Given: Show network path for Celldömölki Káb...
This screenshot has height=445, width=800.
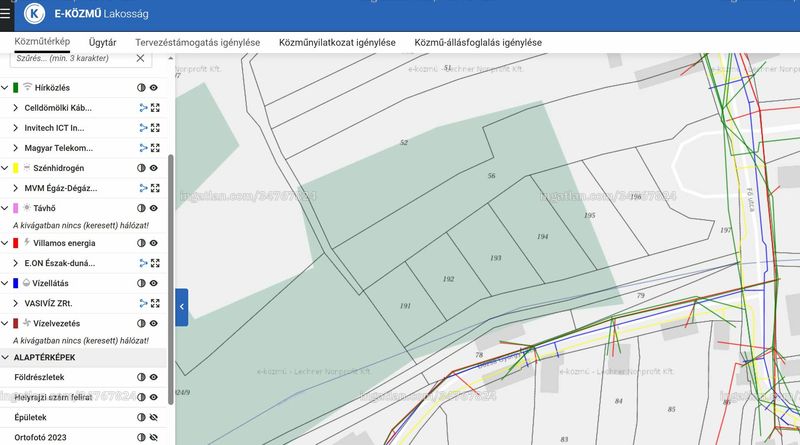Looking at the screenshot, I should pyautogui.click(x=143, y=108).
